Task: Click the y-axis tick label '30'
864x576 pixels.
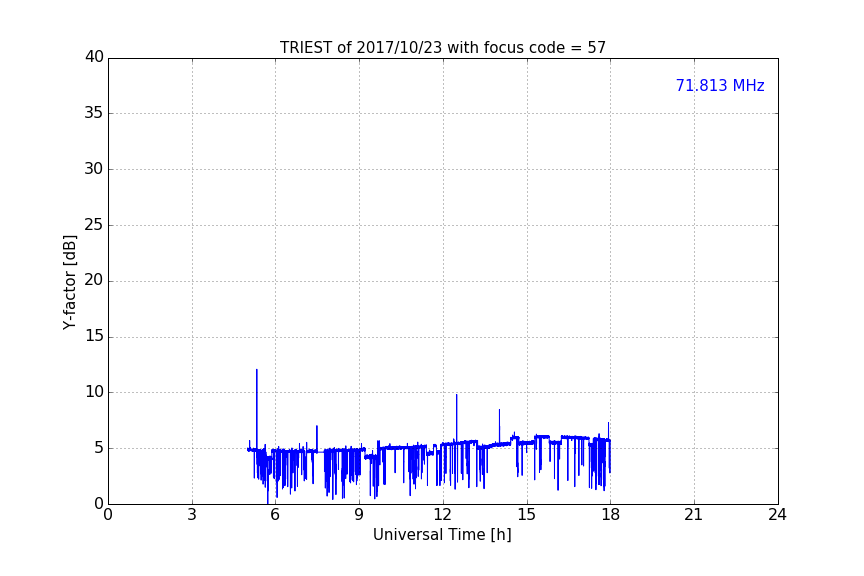Action: point(94,168)
